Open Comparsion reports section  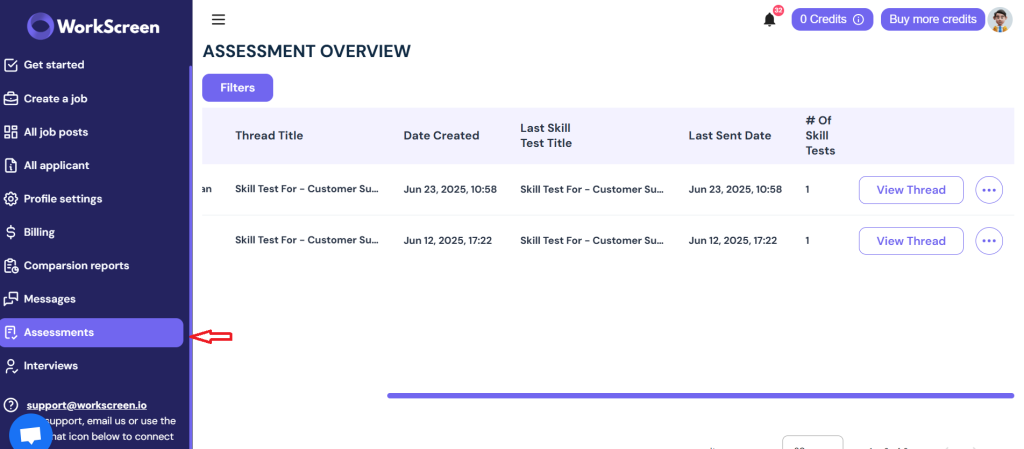(x=76, y=266)
